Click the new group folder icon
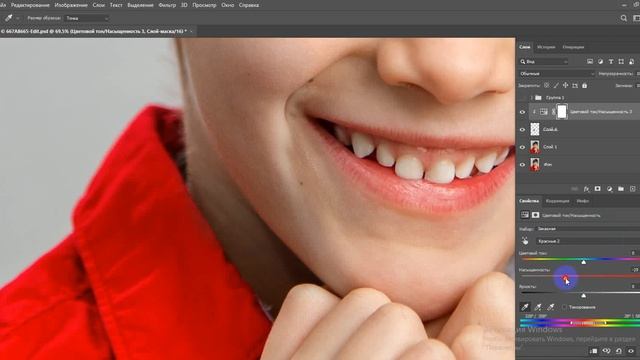 click(x=621, y=189)
